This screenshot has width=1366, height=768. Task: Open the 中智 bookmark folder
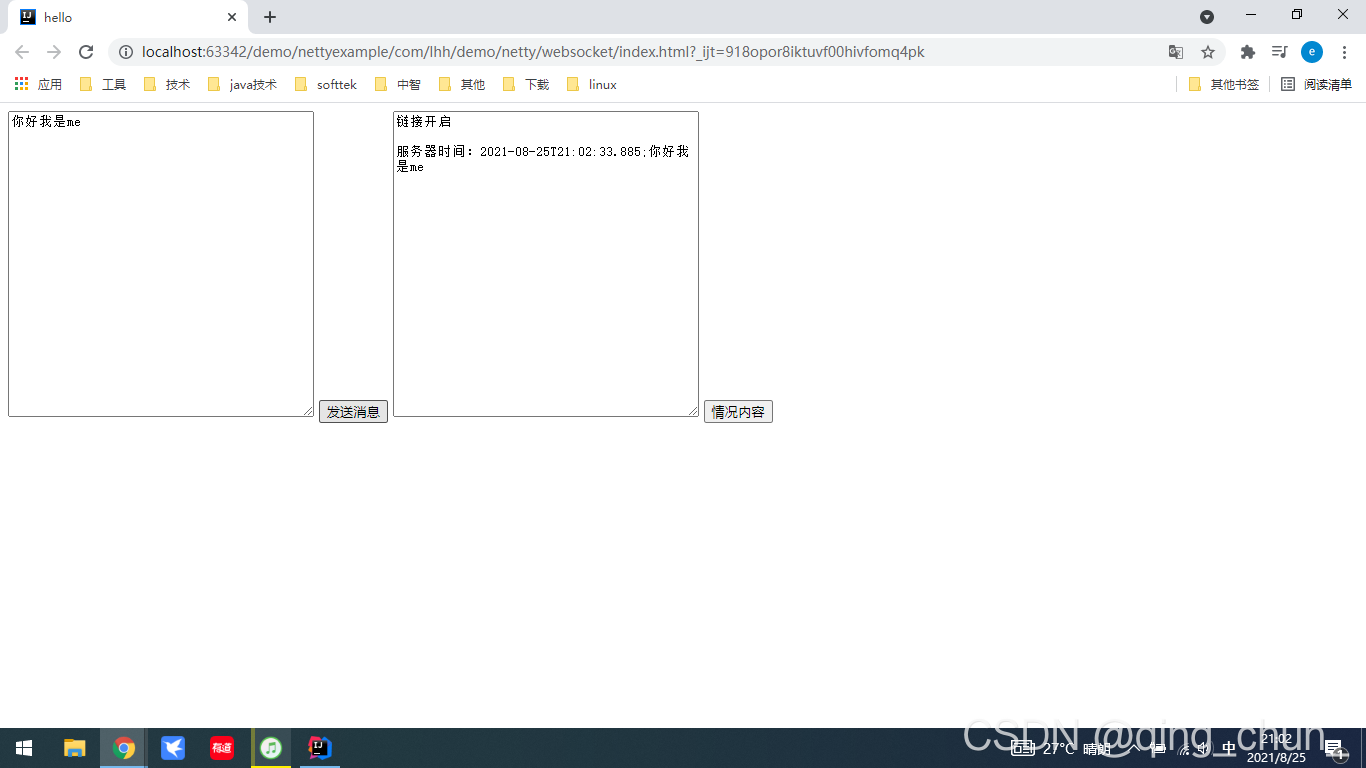(x=398, y=85)
